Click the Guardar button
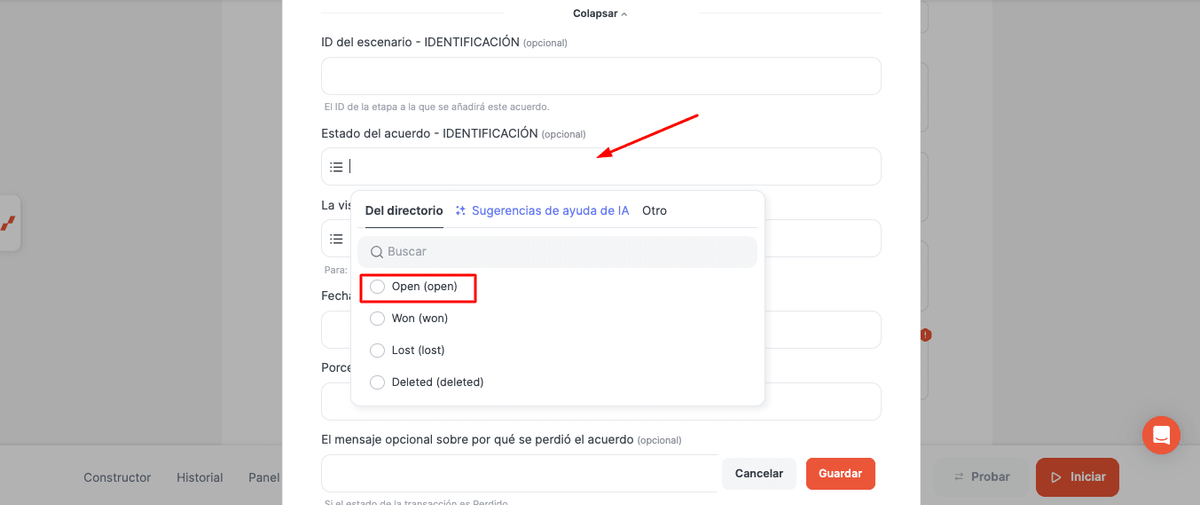Viewport: 1200px width, 505px height. click(840, 474)
